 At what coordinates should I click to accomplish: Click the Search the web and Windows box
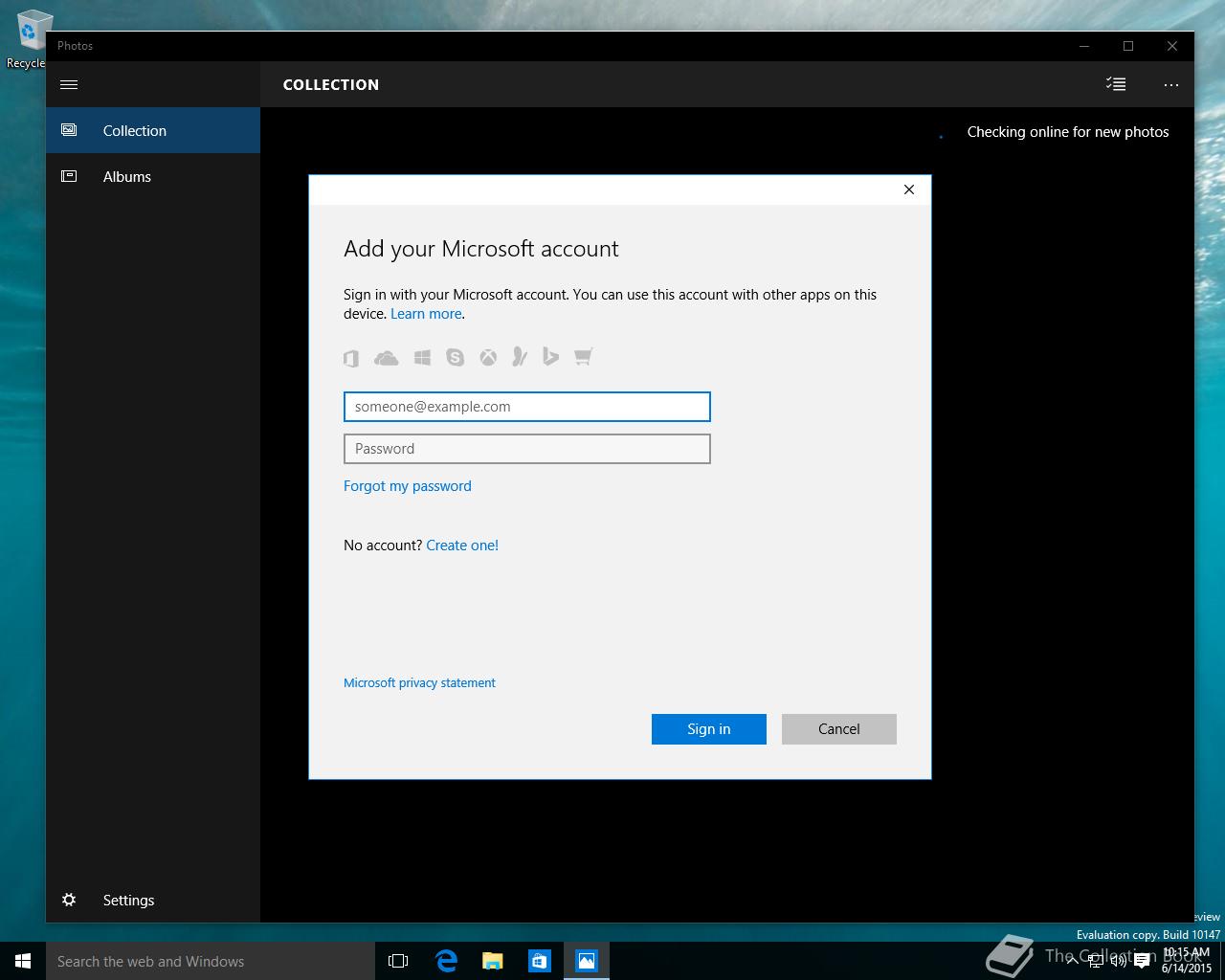tap(211, 961)
